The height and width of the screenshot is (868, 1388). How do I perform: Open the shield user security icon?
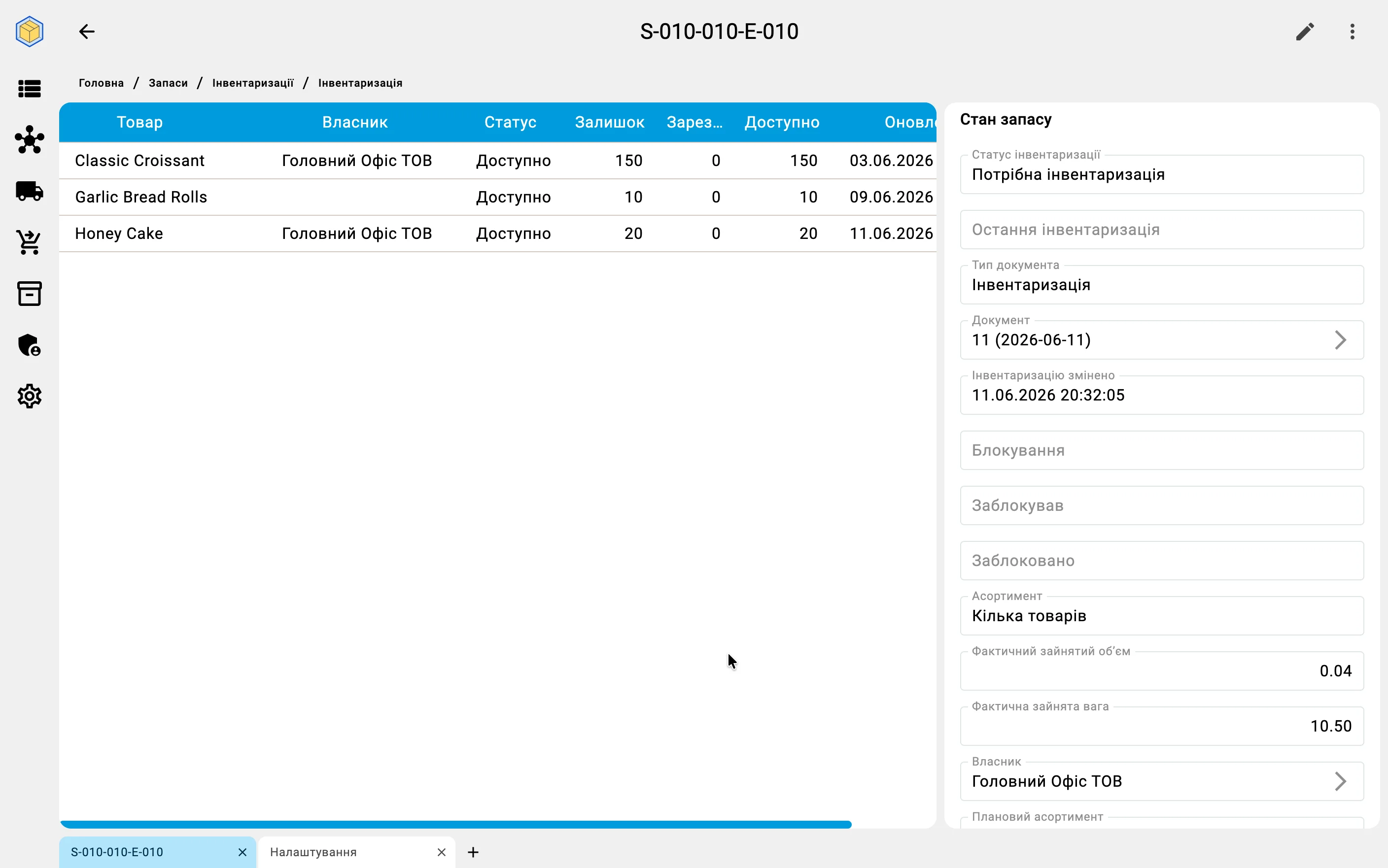(29, 345)
